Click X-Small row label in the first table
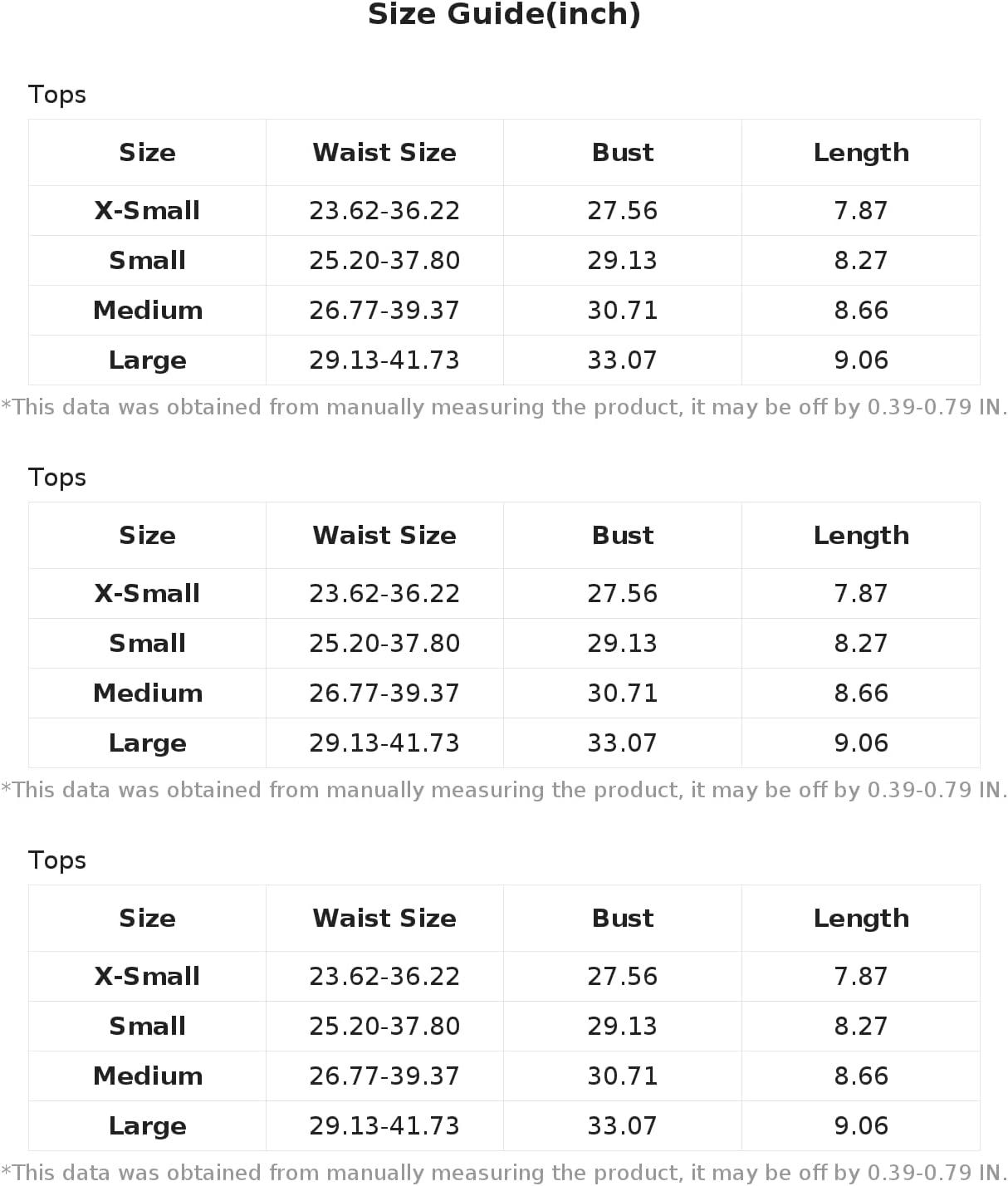Screen dimensions: 1008x1186 click(x=147, y=211)
